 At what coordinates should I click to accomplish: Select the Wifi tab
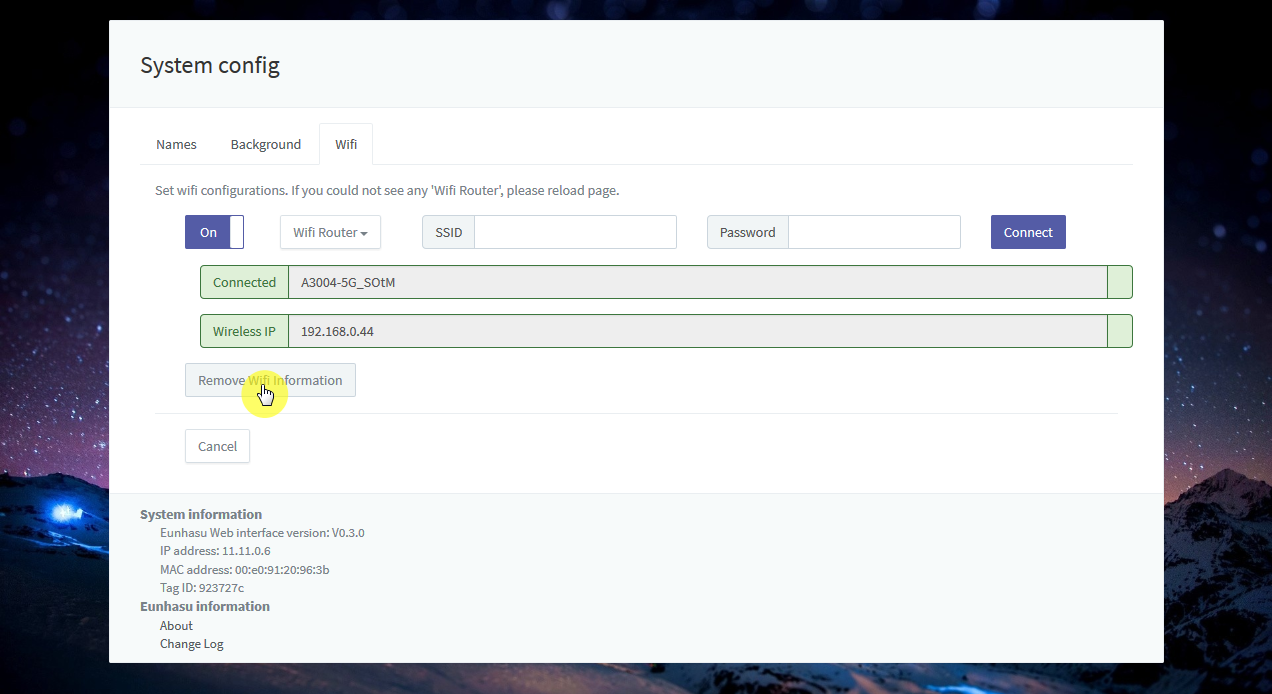pyautogui.click(x=346, y=145)
